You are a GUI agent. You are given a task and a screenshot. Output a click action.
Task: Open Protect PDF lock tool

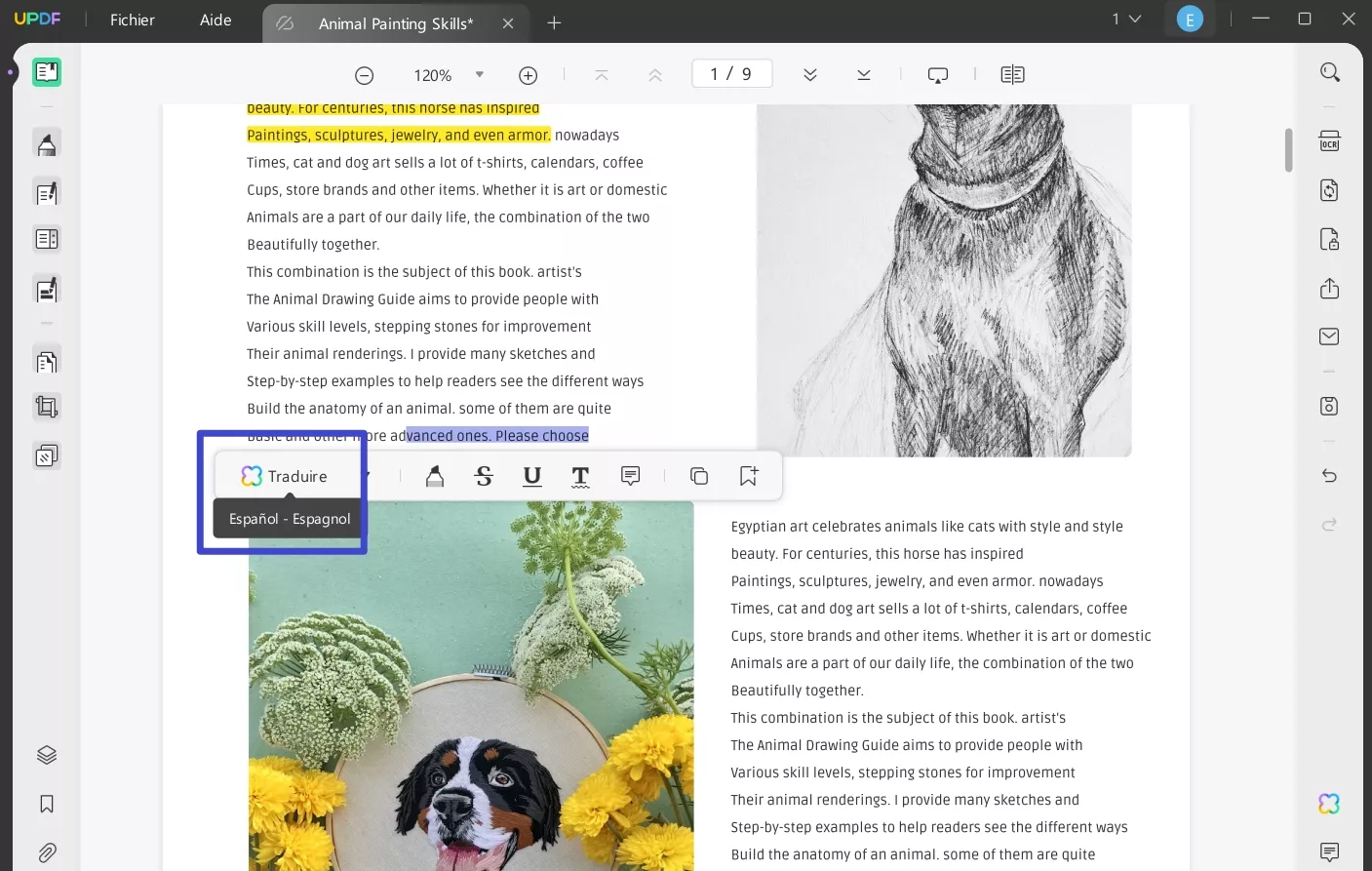[x=1329, y=239]
